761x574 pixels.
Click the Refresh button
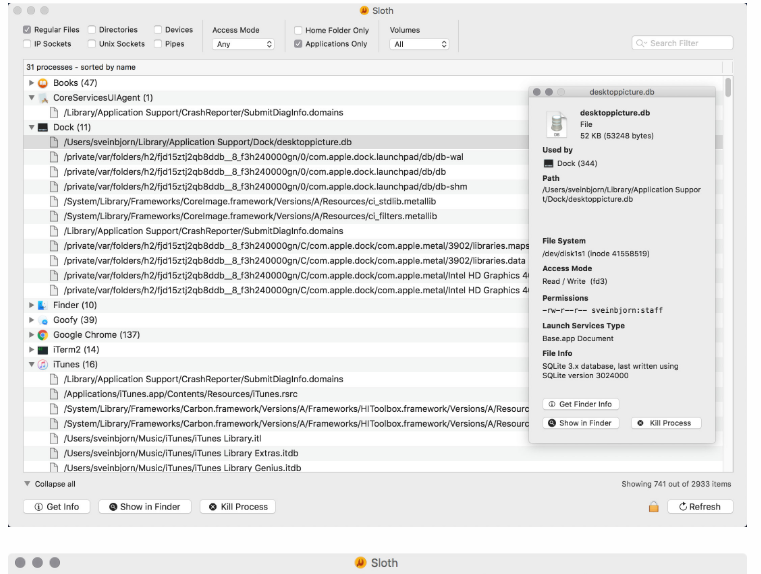(699, 507)
